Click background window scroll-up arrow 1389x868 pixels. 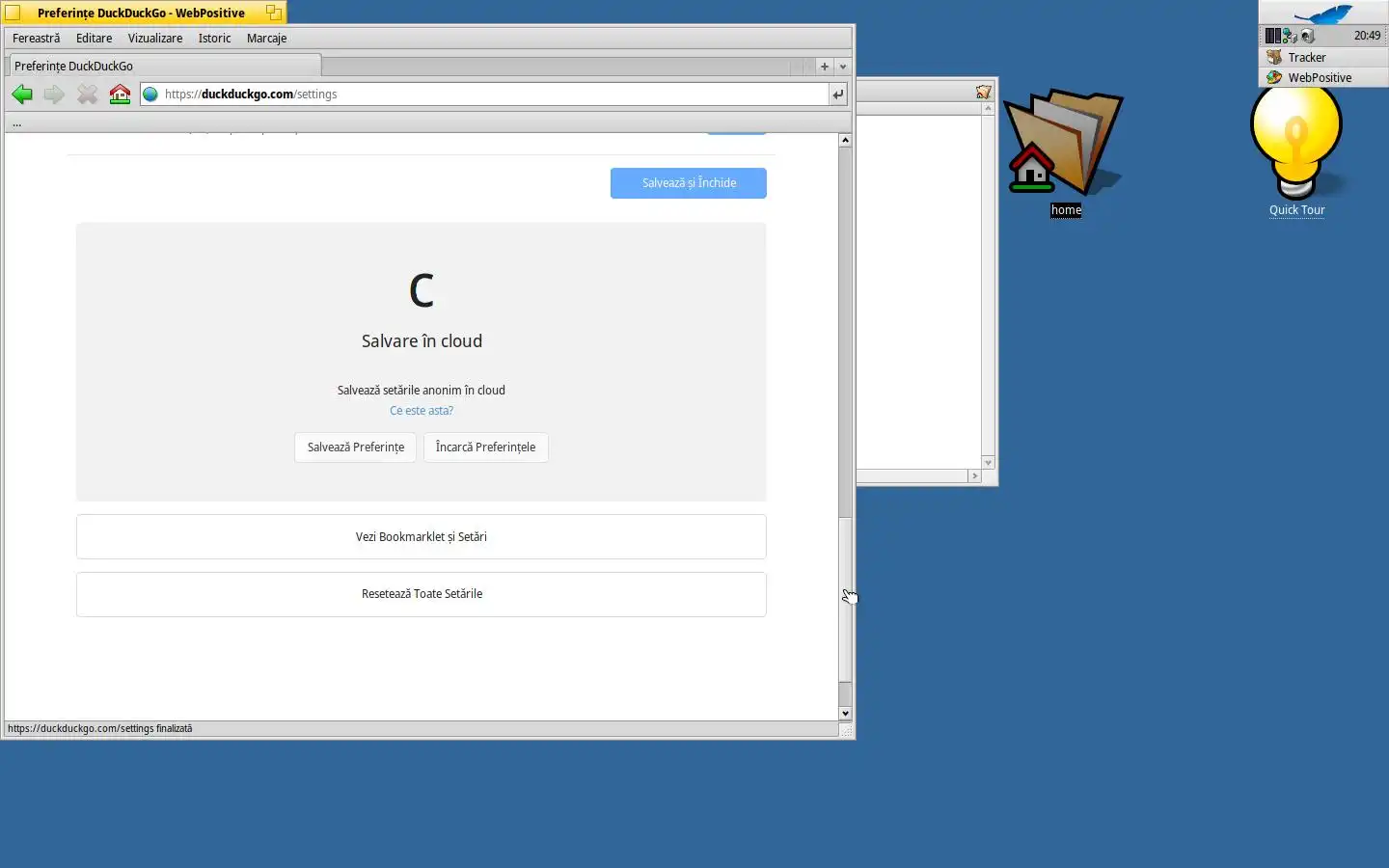coord(988,108)
